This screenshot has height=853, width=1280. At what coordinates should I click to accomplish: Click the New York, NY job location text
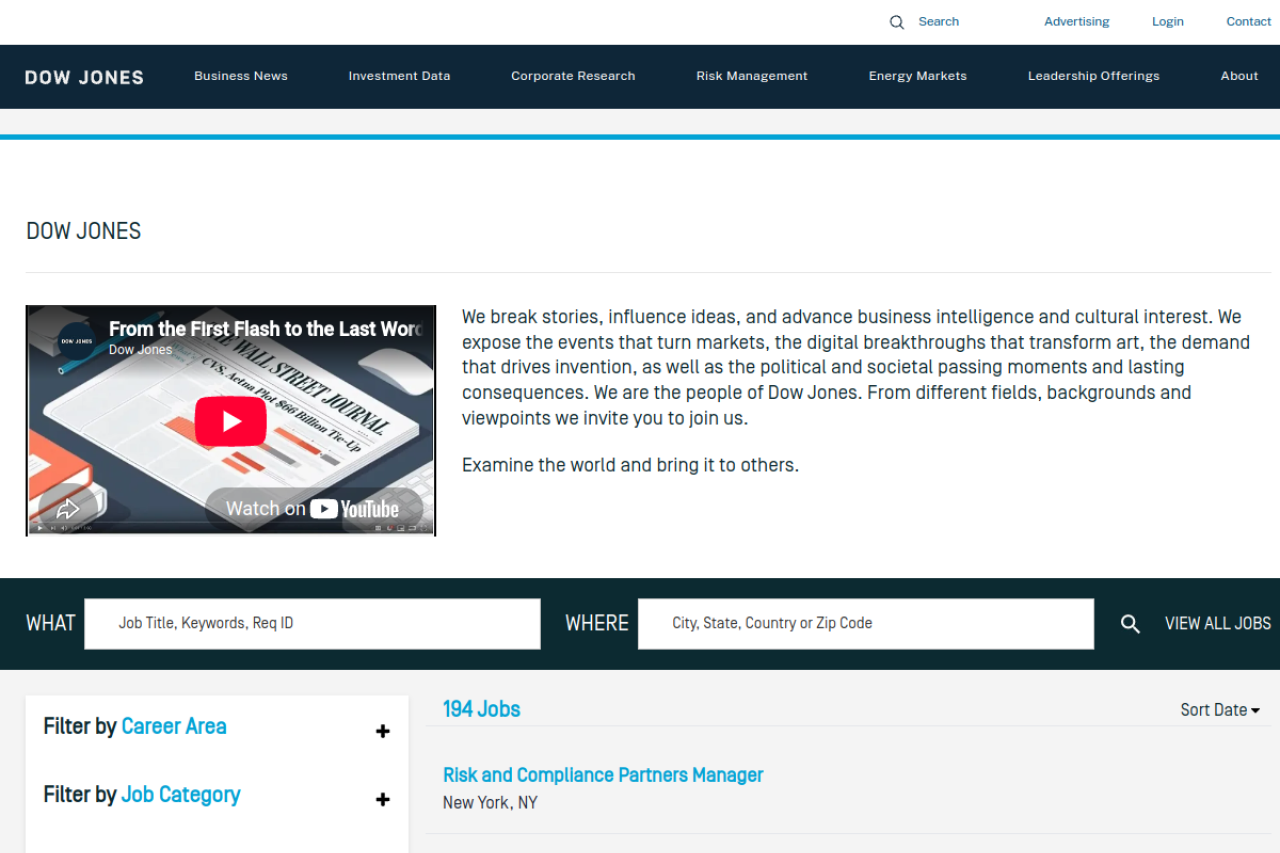pos(490,803)
